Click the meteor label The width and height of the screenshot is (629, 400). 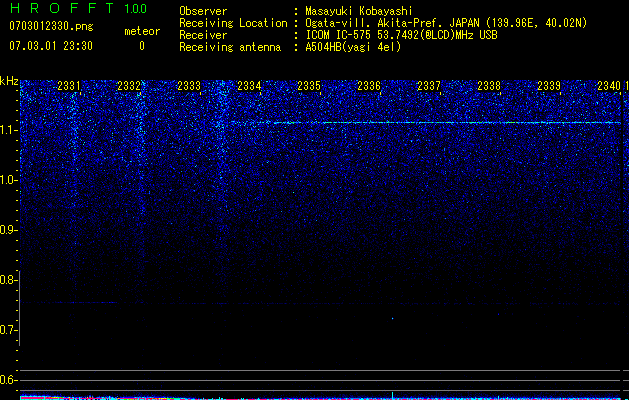pos(142,31)
